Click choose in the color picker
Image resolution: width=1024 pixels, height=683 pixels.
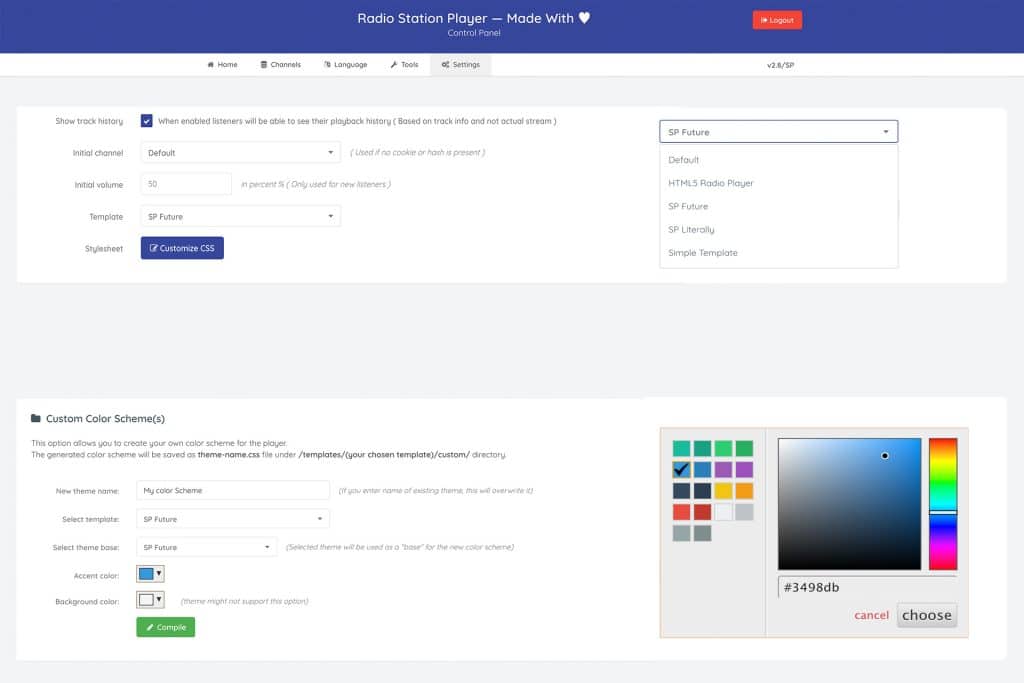927,615
